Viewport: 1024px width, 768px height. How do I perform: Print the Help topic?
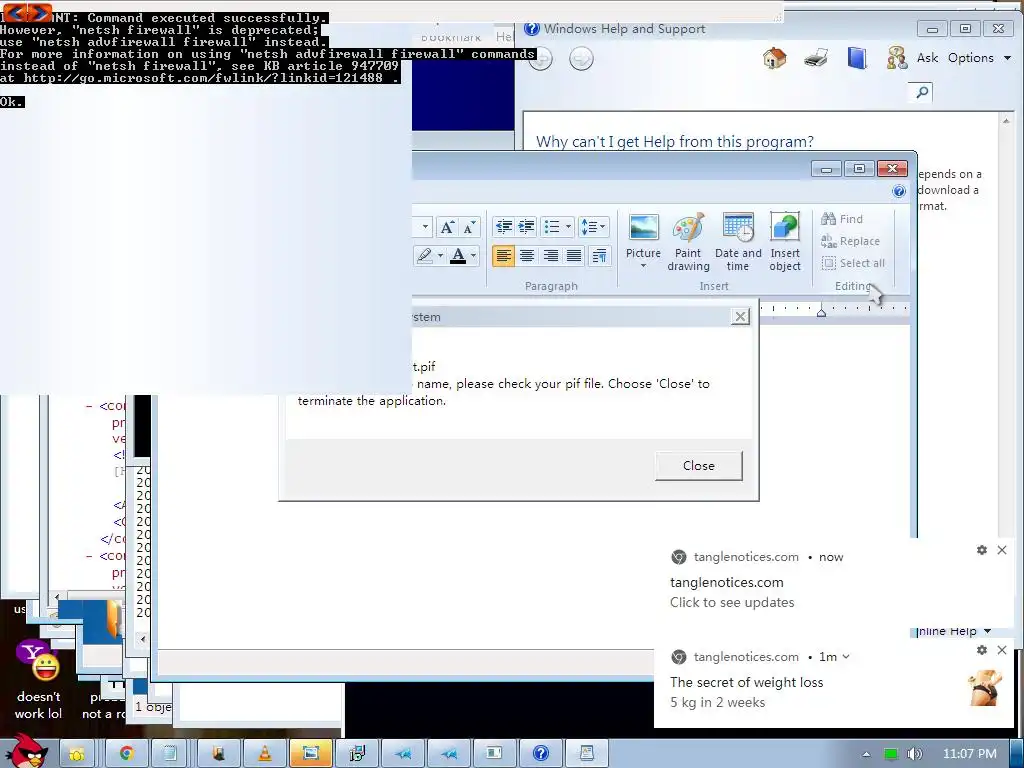pyautogui.click(x=816, y=58)
